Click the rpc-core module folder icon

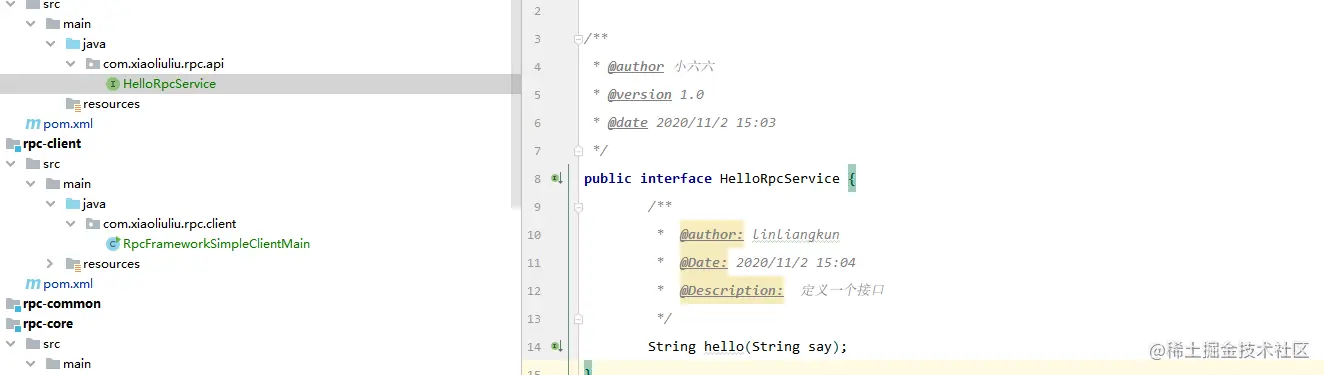tap(13, 324)
